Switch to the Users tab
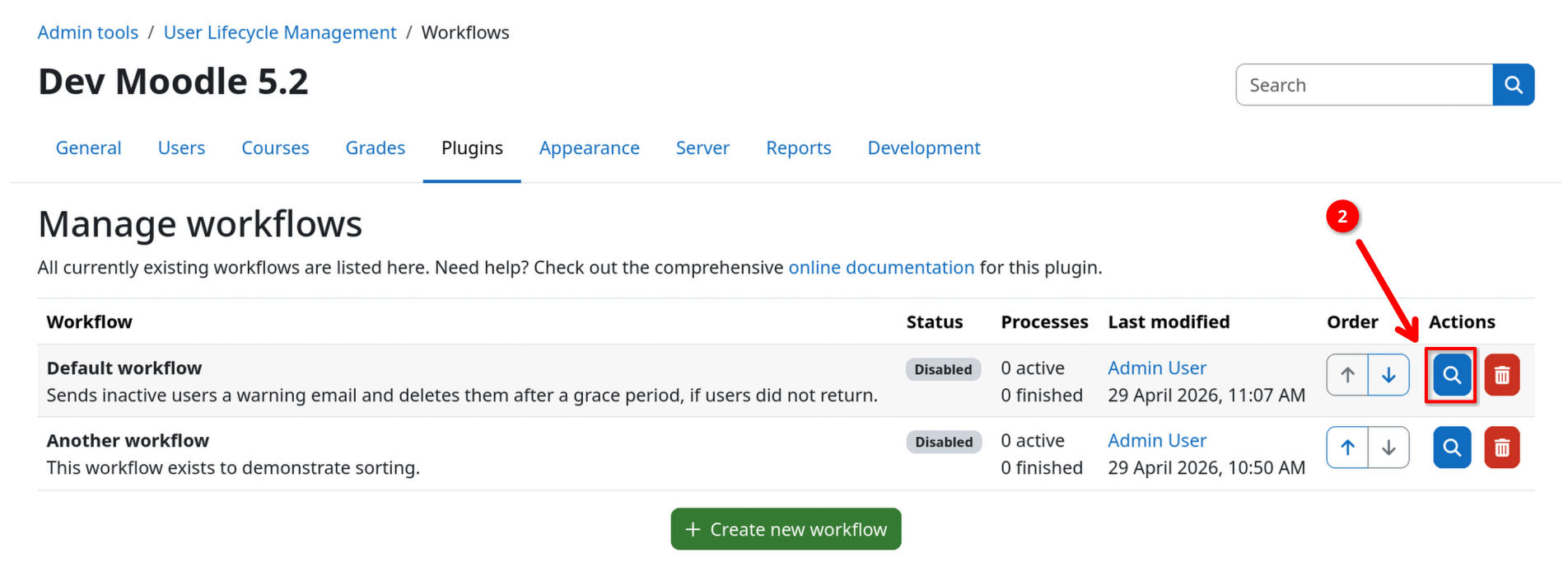 (181, 148)
